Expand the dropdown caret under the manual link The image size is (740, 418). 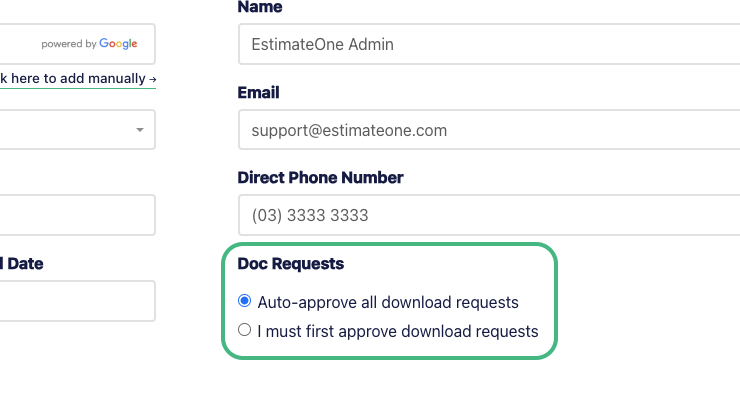coord(140,130)
